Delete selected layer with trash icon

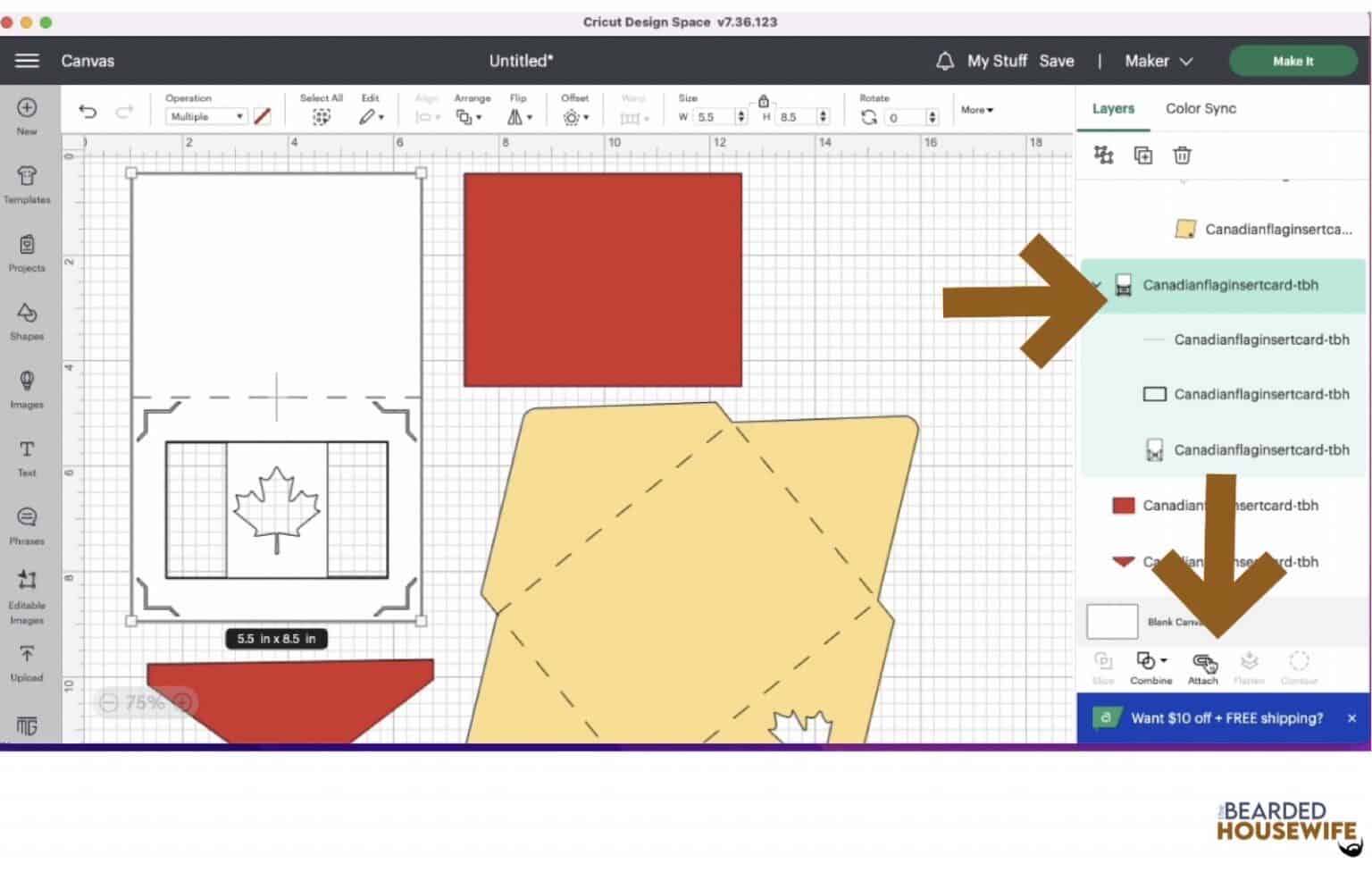click(1182, 155)
